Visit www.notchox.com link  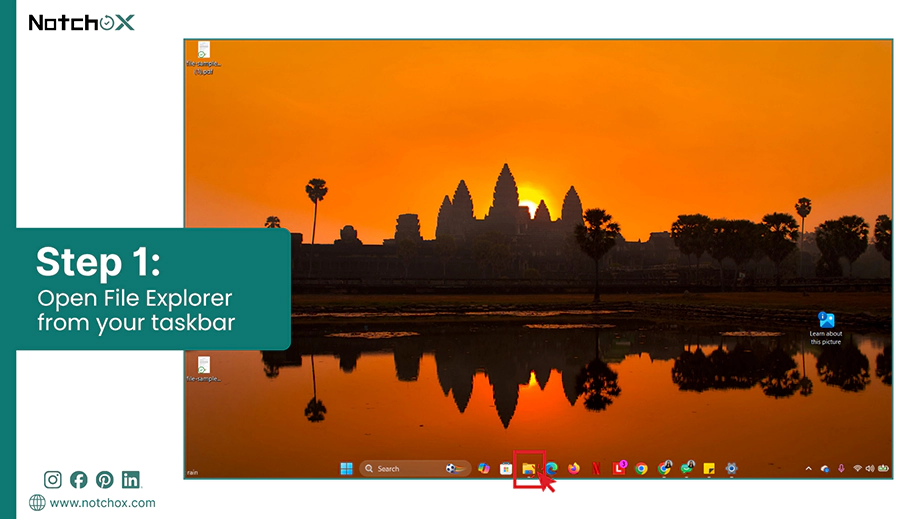click(x=102, y=503)
